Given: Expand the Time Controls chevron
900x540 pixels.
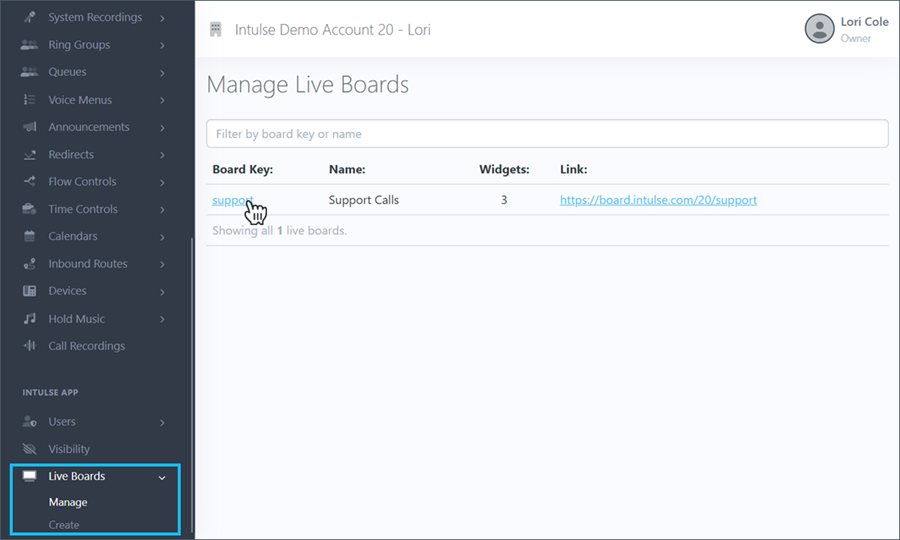Looking at the screenshot, I should 162,210.
